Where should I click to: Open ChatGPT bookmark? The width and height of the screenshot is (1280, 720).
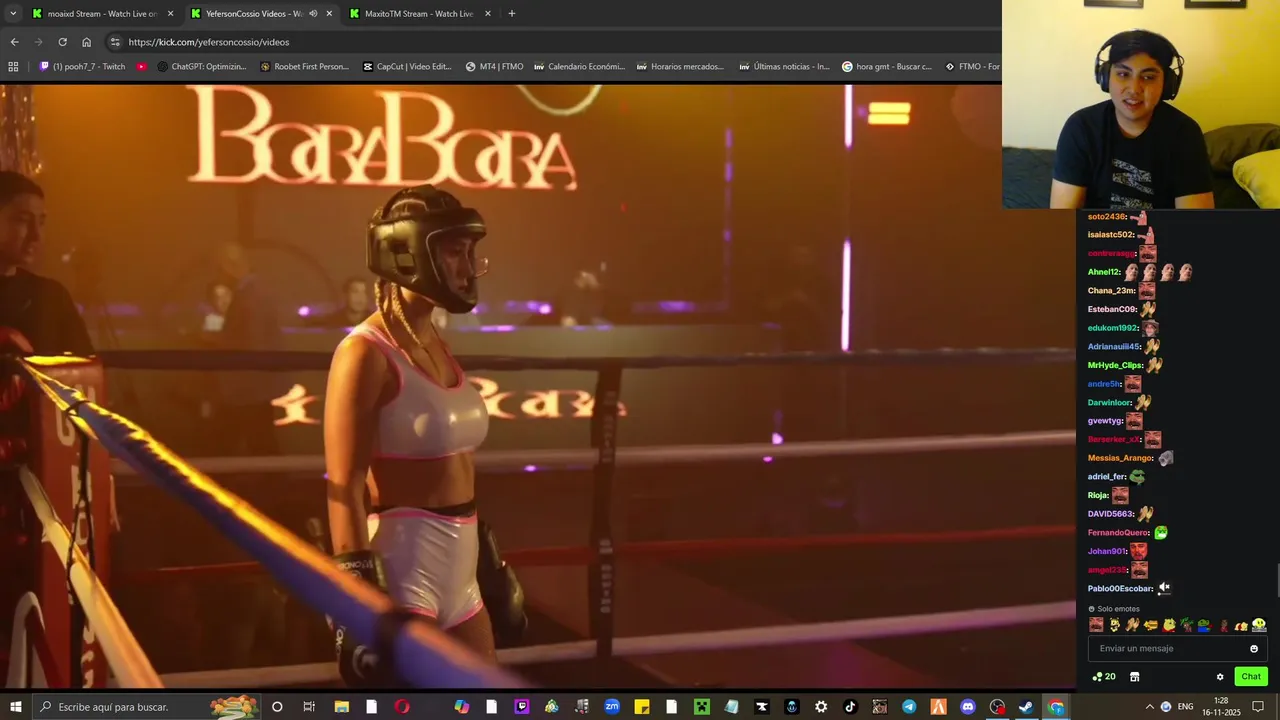coord(203,67)
